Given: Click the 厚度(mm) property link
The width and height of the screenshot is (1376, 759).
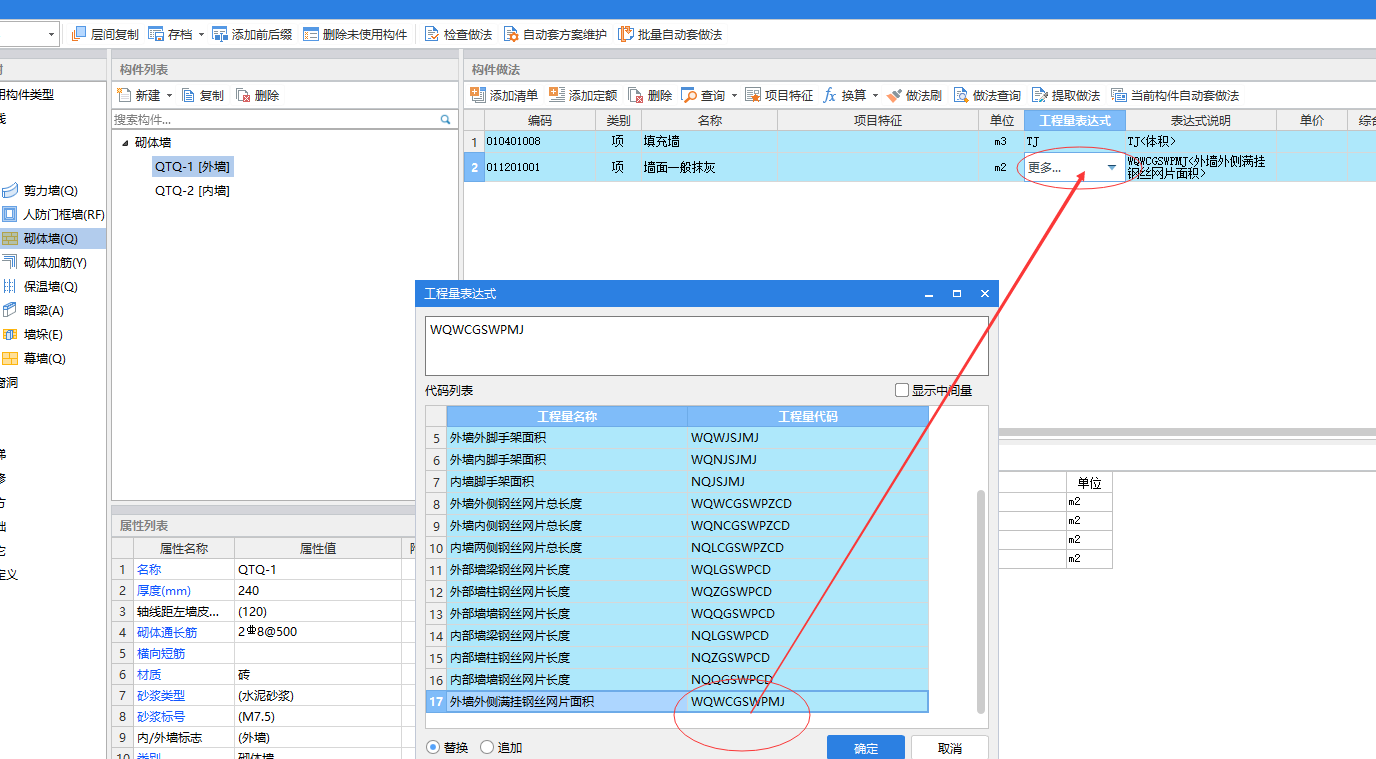Looking at the screenshot, I should [x=163, y=590].
